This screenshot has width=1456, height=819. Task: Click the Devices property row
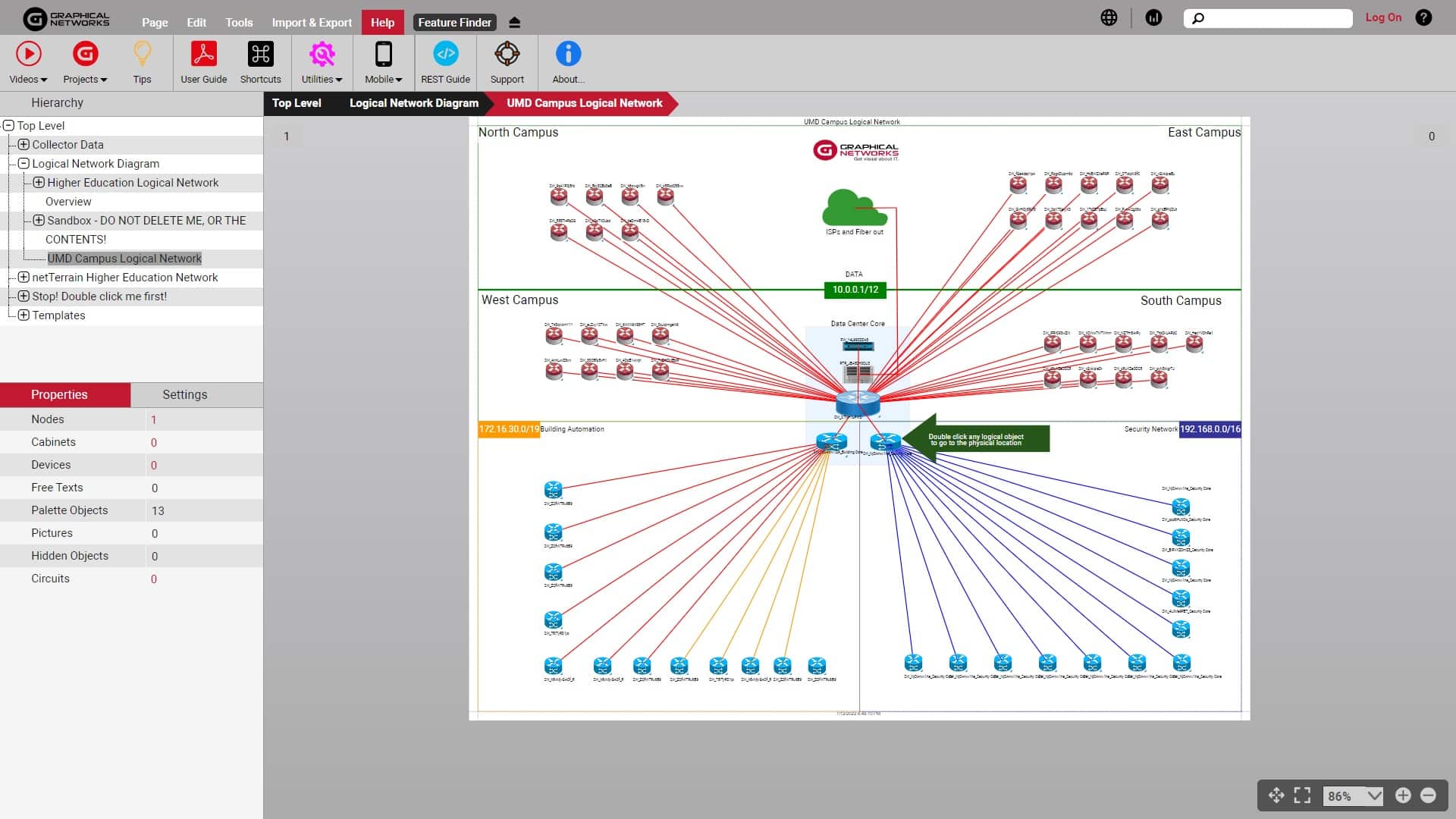131,465
